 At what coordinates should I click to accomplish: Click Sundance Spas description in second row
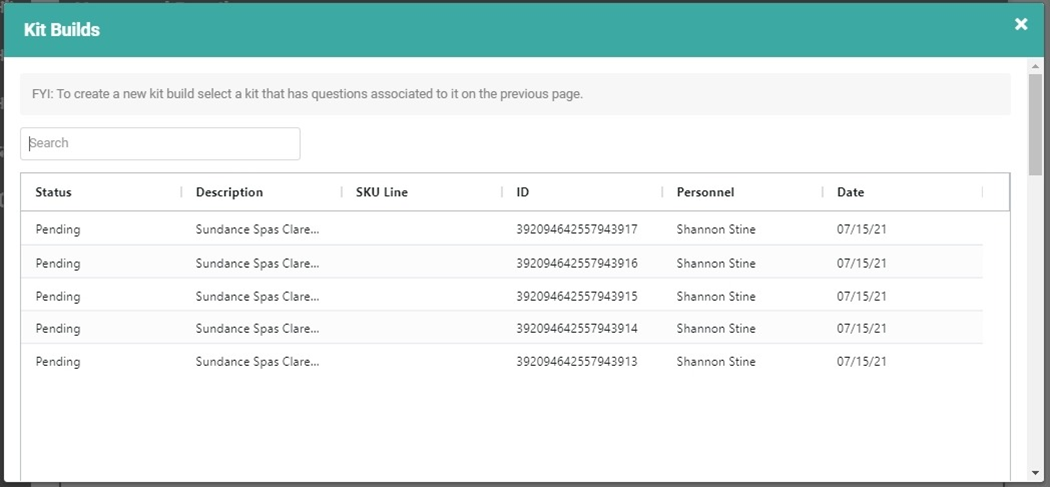click(x=257, y=263)
